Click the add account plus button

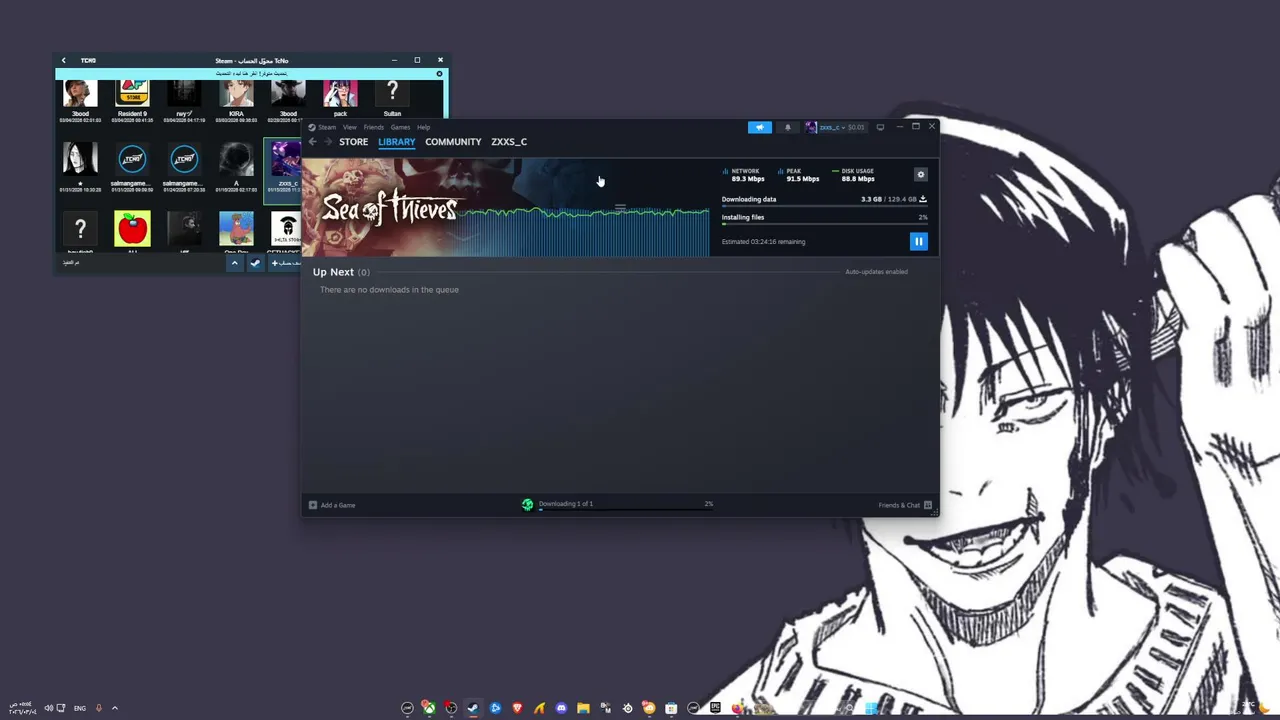coord(285,263)
